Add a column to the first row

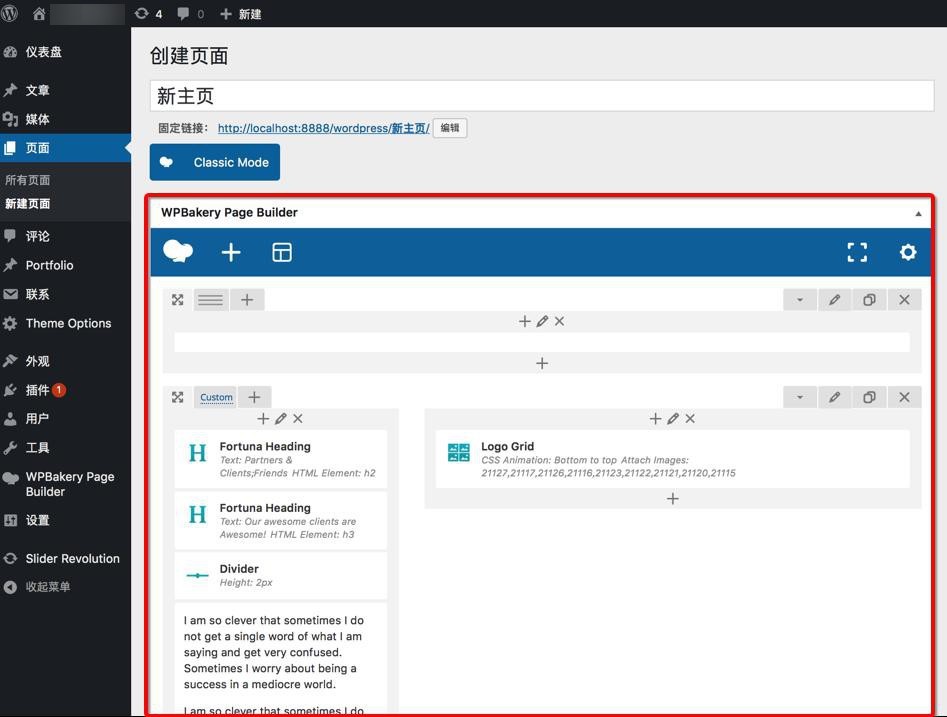tap(247, 300)
